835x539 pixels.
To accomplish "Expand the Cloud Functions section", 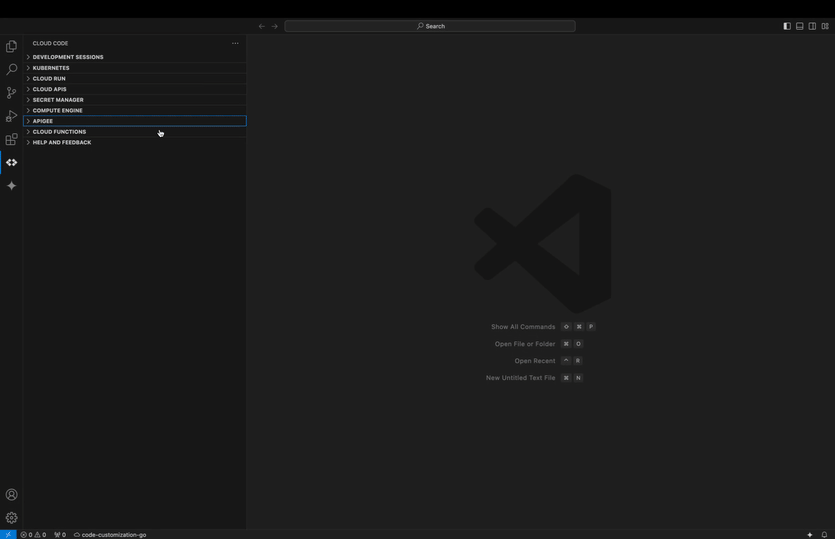I will tap(135, 132).
